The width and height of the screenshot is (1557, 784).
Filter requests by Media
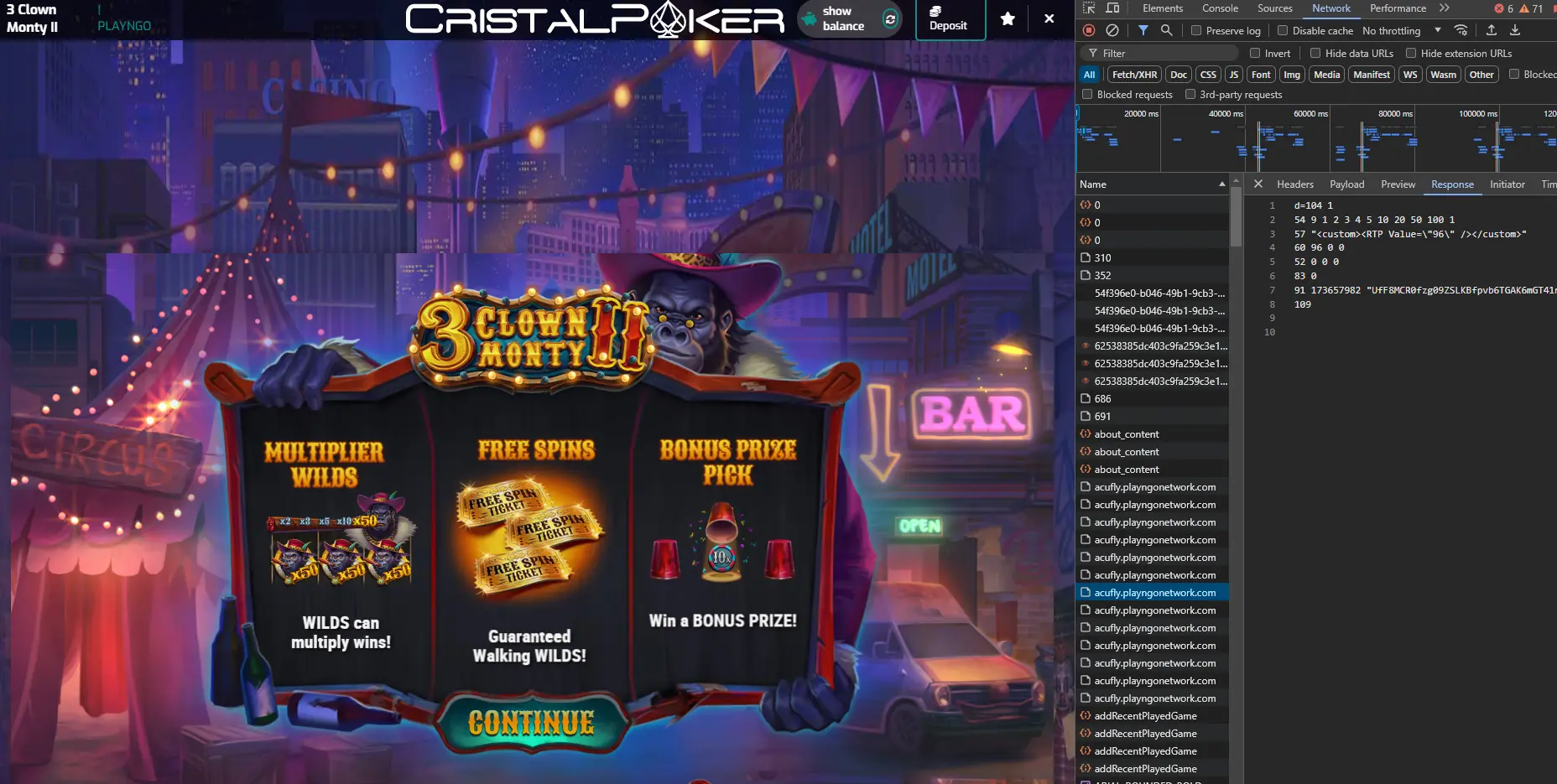click(1326, 74)
